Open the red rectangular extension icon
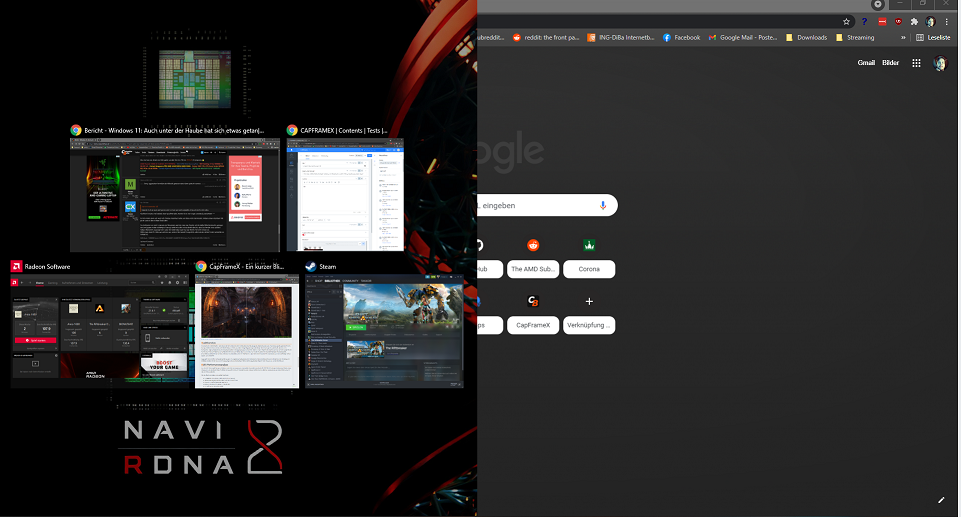The width and height of the screenshot is (961, 517). (882, 21)
